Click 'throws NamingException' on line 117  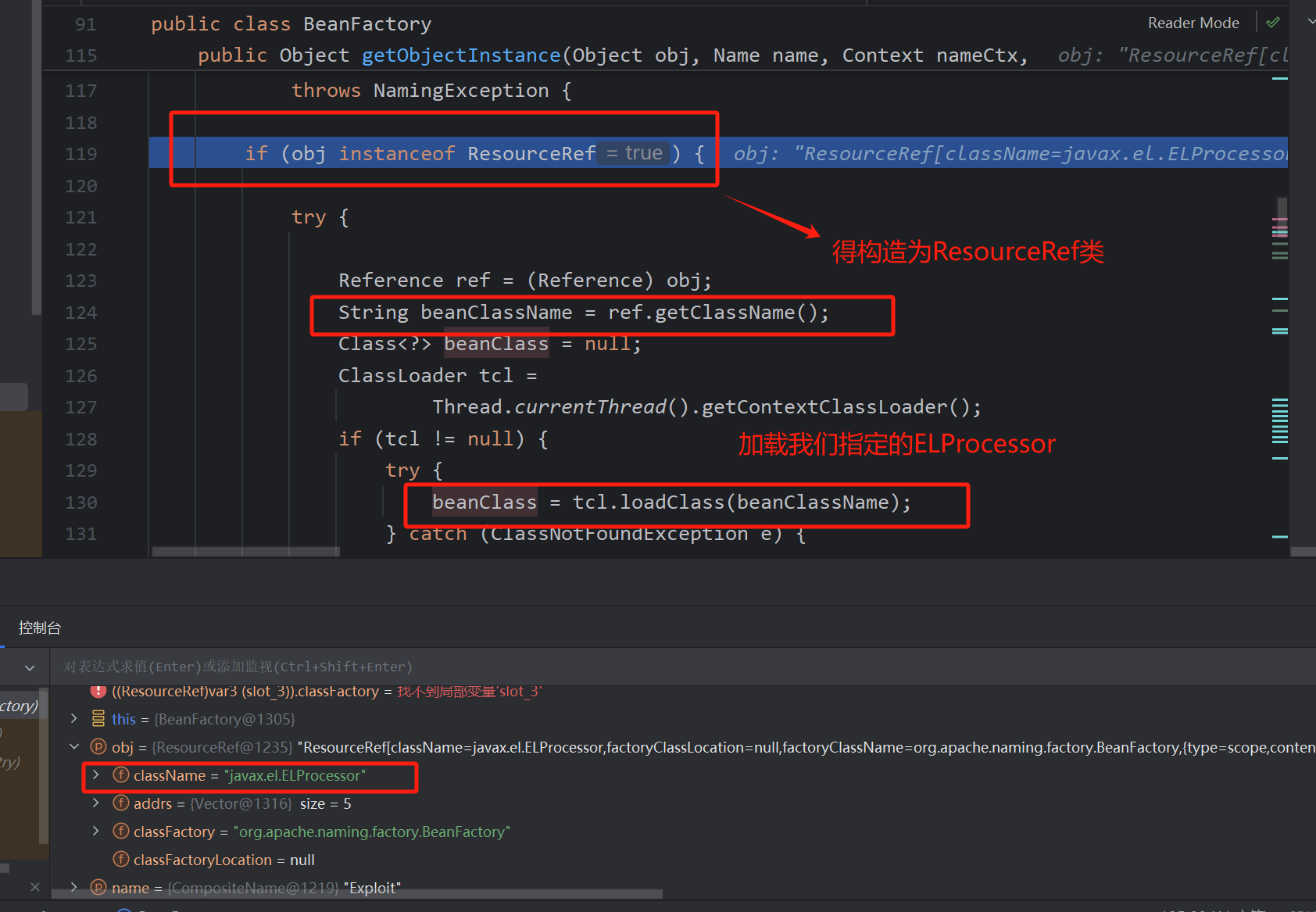(x=420, y=91)
